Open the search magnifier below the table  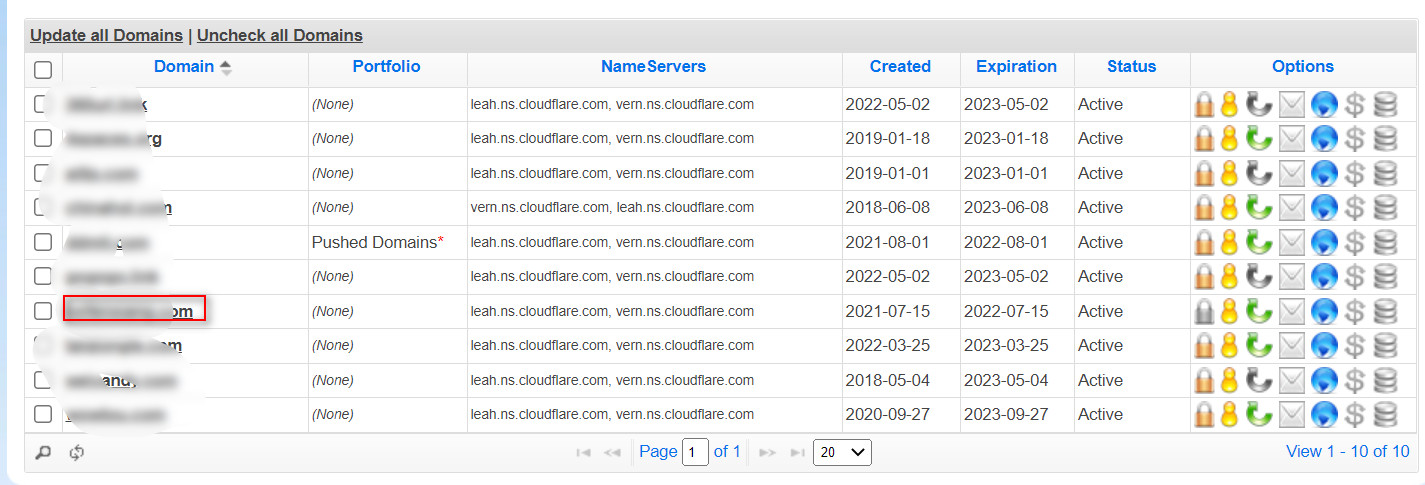click(43, 452)
